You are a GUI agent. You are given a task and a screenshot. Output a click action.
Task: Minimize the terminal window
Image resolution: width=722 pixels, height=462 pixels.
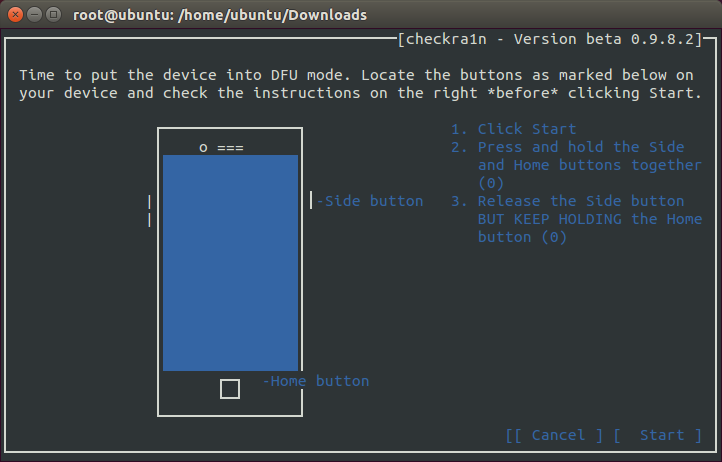coord(35,15)
